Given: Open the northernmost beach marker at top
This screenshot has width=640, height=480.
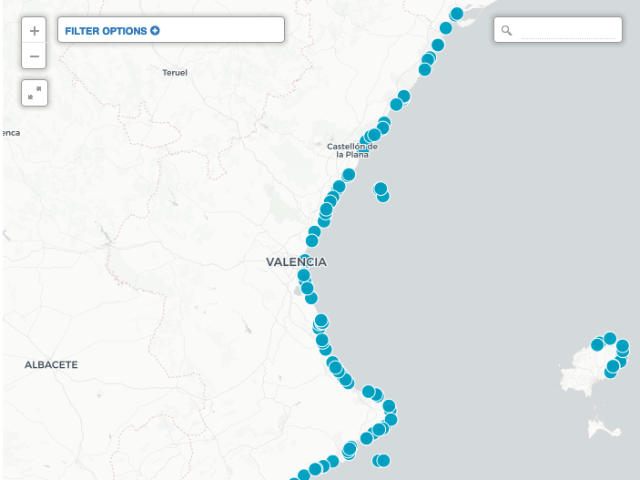Looking at the screenshot, I should pos(457,13).
